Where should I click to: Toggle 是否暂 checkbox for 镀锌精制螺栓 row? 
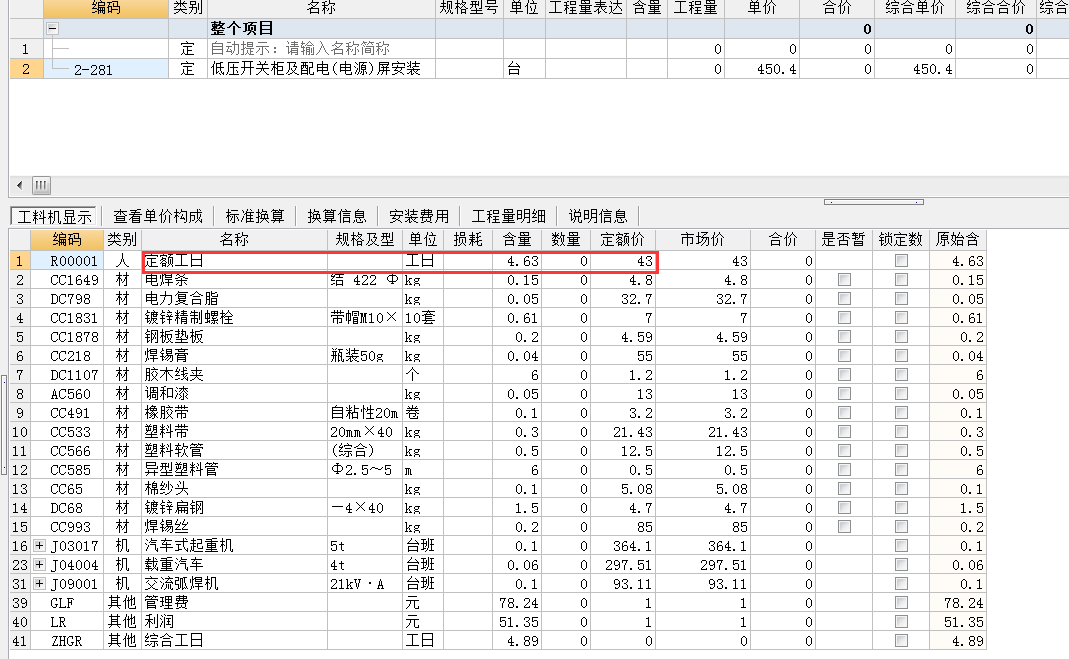[x=844, y=318]
